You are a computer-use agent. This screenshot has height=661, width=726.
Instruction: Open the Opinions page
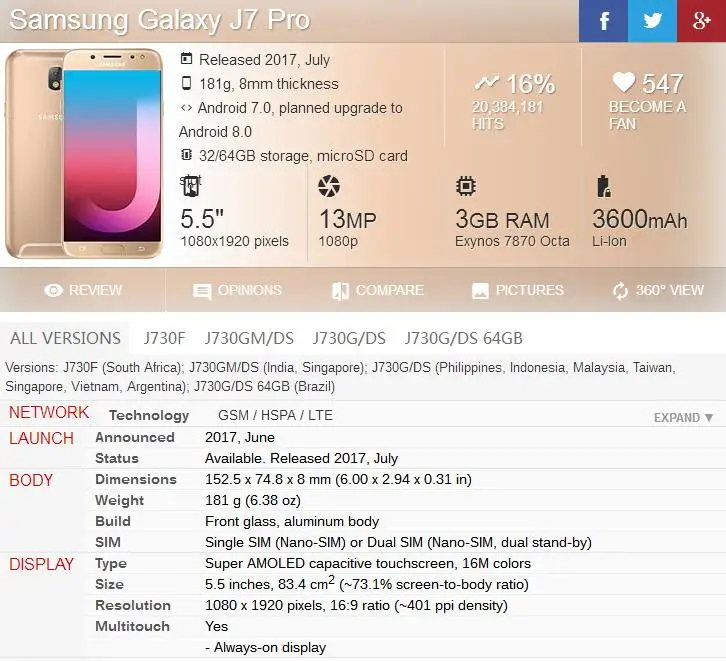237,290
